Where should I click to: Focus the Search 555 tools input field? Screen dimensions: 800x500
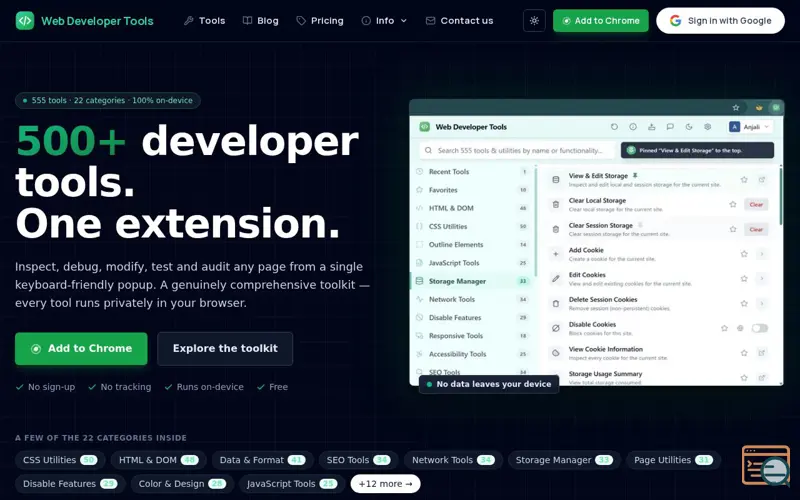point(517,151)
